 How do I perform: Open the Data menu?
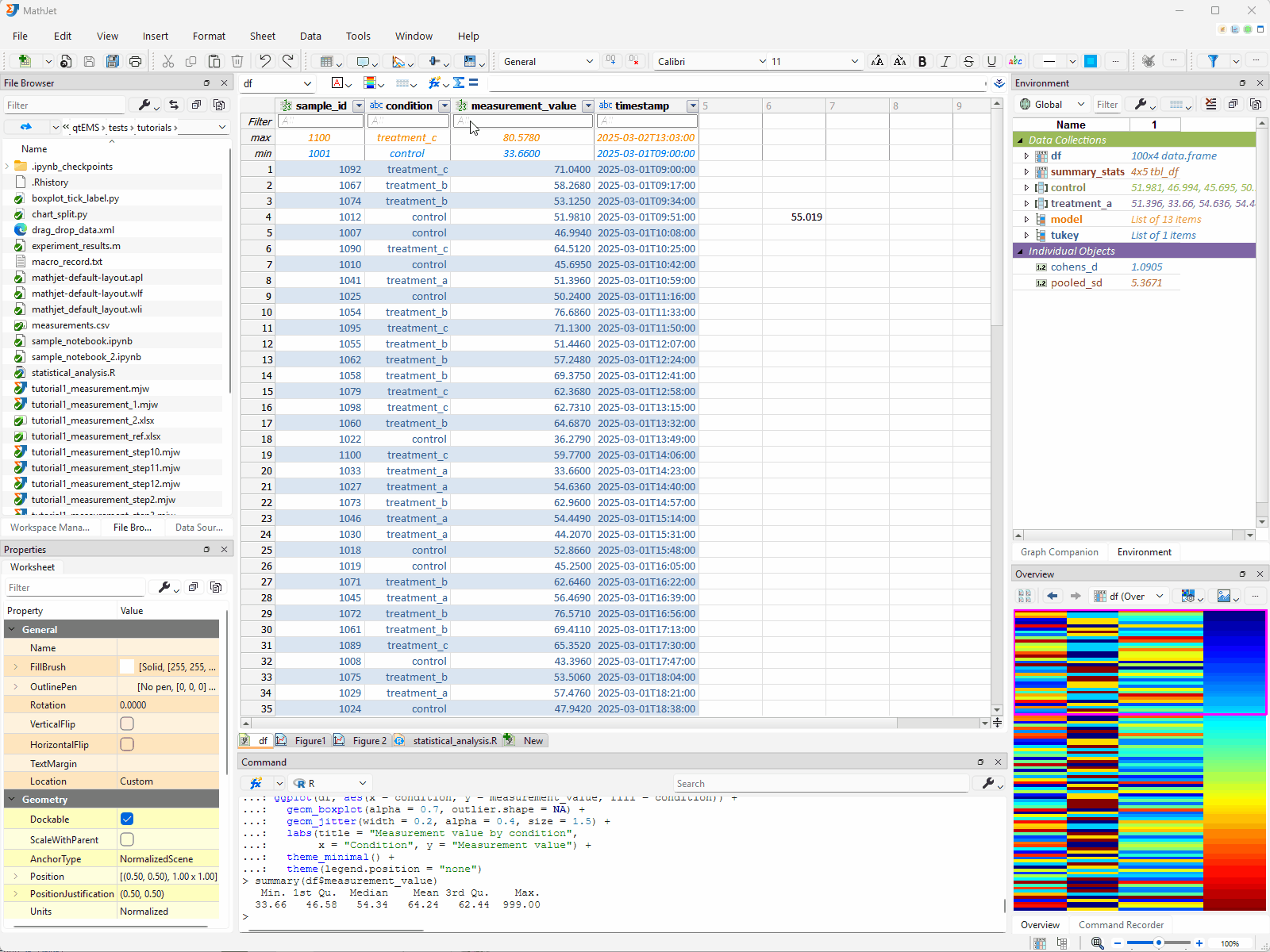(x=310, y=36)
